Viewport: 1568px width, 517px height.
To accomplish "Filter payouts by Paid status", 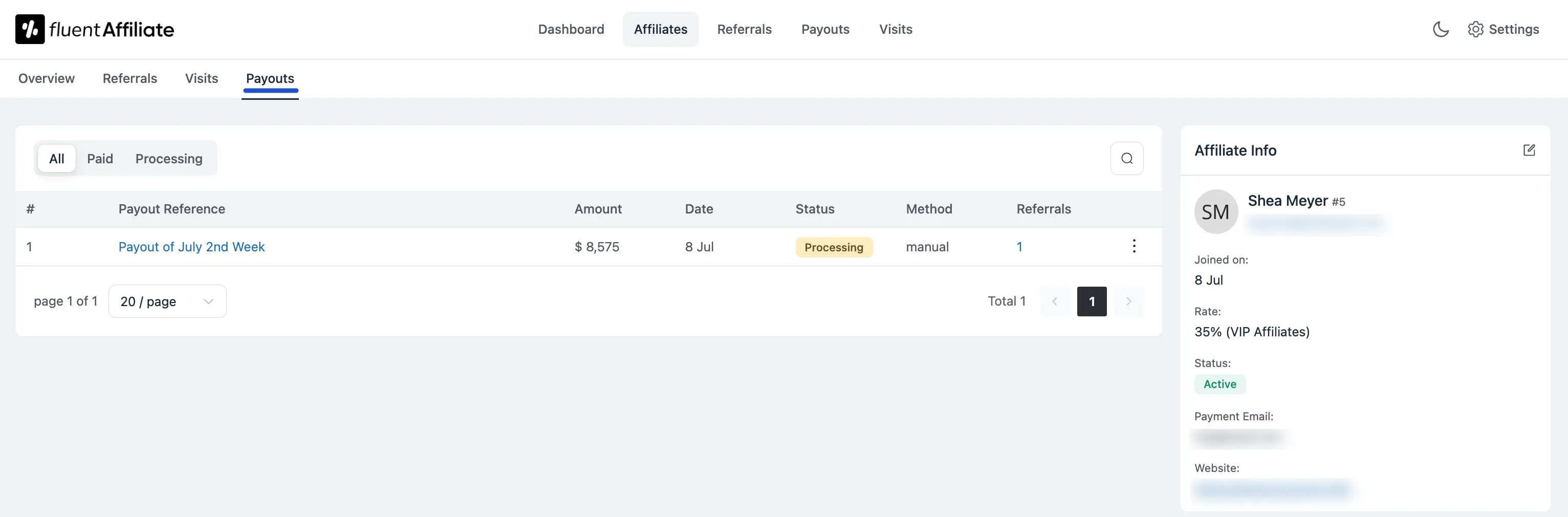I will tap(100, 158).
